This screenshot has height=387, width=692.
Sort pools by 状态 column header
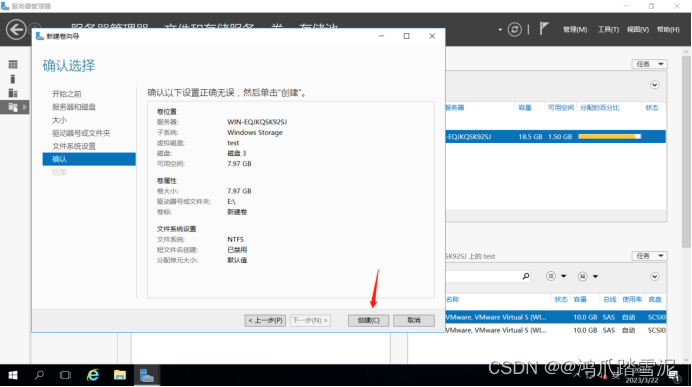coord(651,108)
